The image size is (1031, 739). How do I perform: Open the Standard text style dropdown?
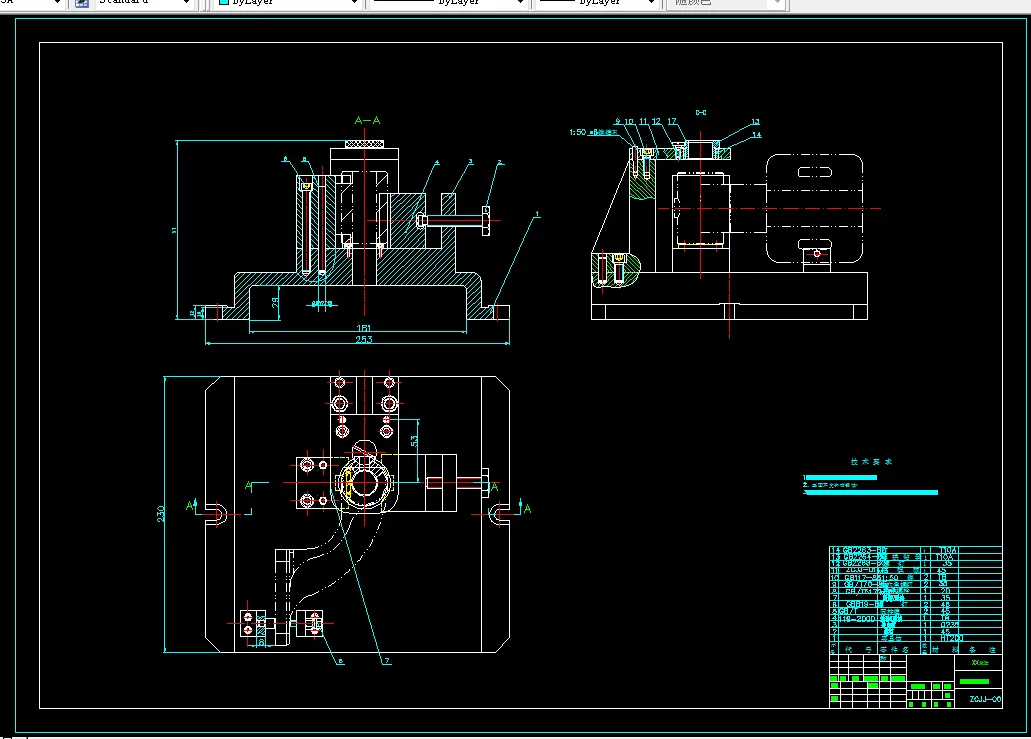click(x=144, y=2)
